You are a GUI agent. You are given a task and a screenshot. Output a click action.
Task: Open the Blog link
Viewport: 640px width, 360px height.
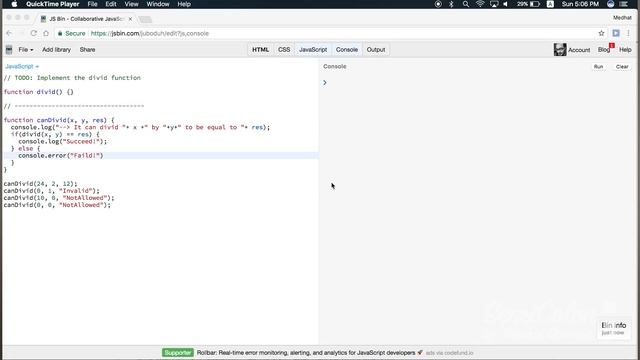(604, 50)
